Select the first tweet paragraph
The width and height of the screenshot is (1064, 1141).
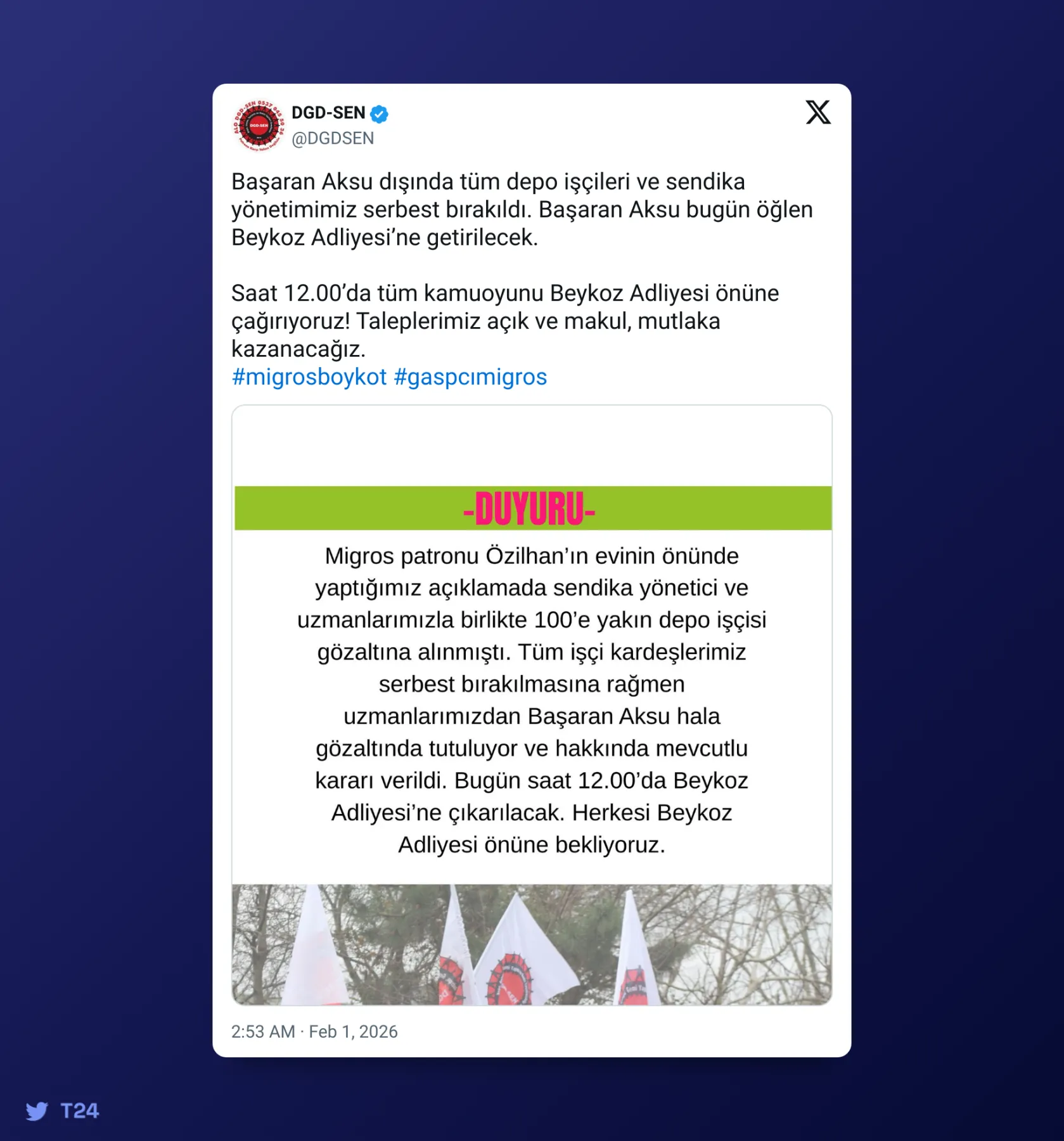pos(522,210)
